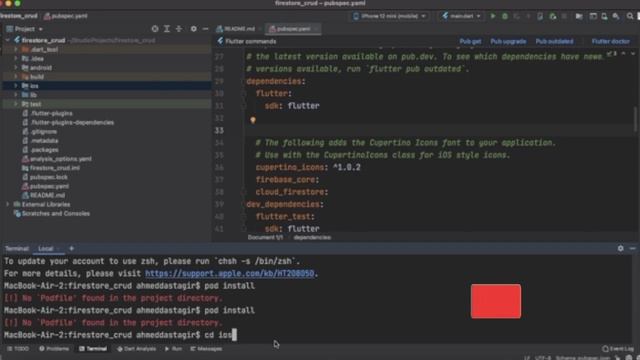640x360 pixels.
Task: Select the .flutter-plugins file
Action: click(x=48, y=113)
